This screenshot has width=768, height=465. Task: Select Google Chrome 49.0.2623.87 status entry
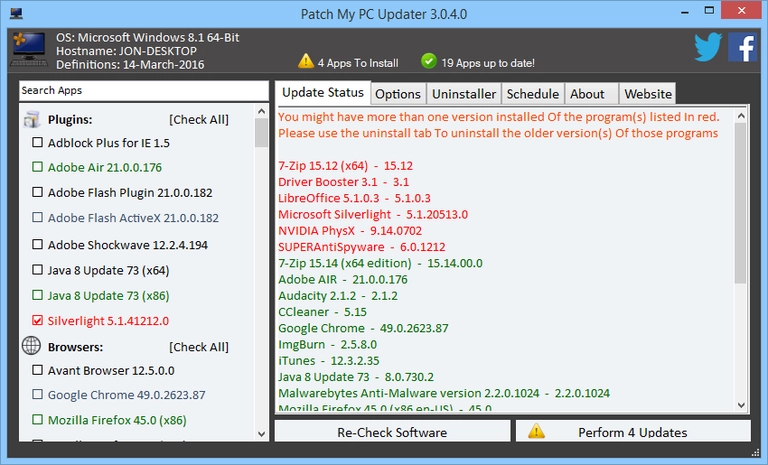(363, 328)
